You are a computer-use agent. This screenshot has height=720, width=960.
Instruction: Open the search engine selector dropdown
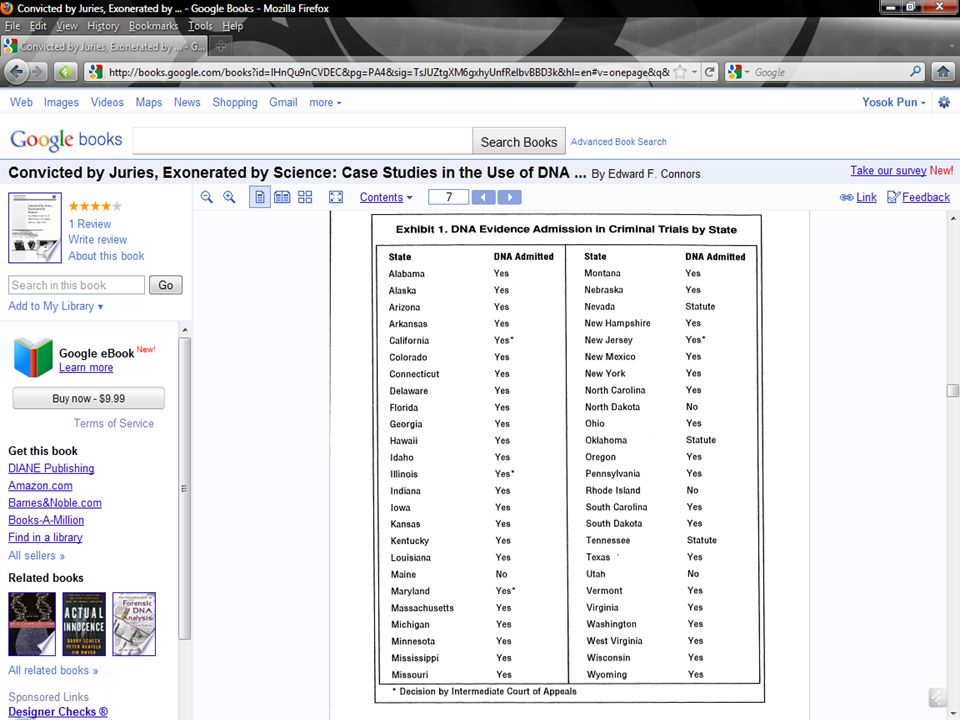pos(738,72)
